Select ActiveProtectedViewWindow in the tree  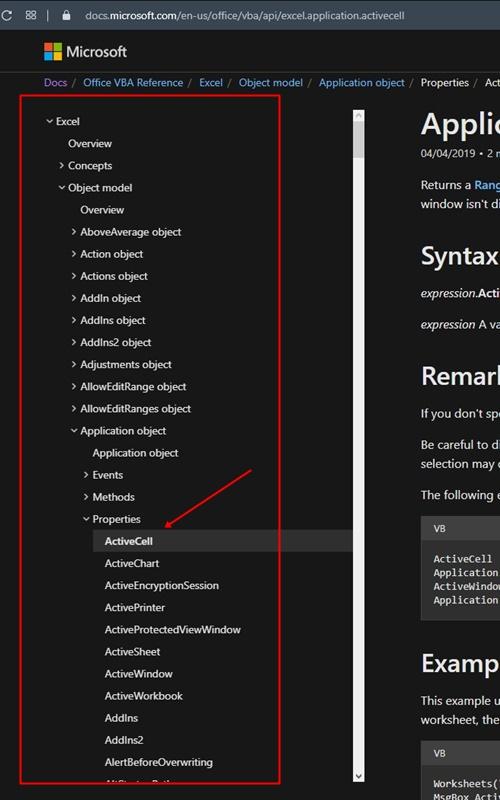click(172, 630)
